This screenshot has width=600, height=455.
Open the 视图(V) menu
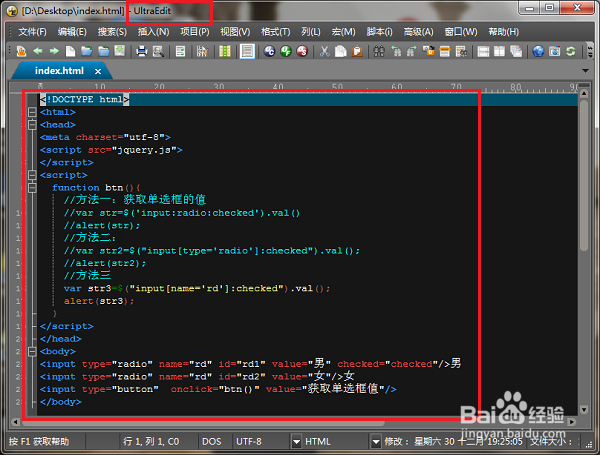click(x=235, y=32)
